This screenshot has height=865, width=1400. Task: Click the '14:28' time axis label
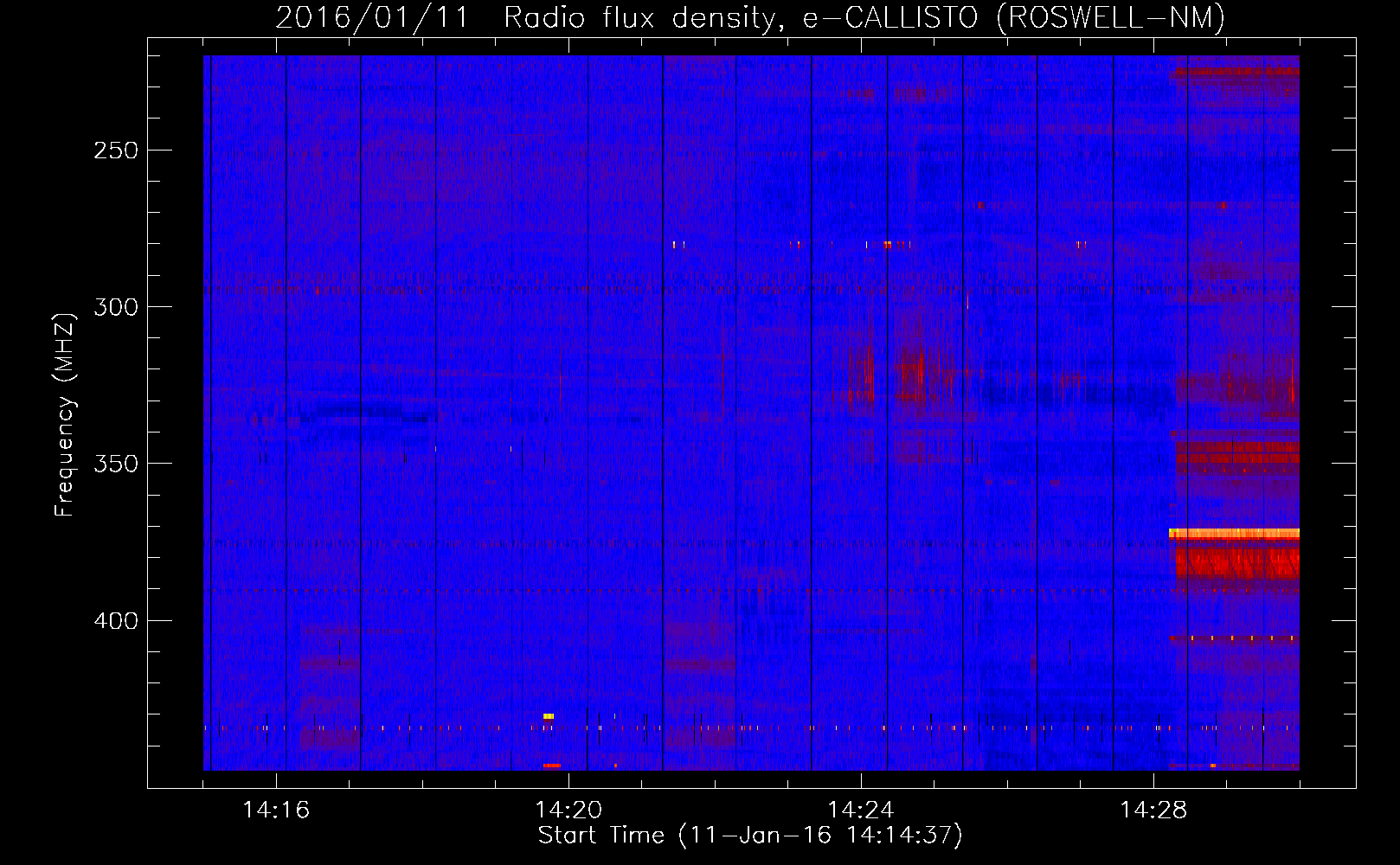click(x=1153, y=811)
